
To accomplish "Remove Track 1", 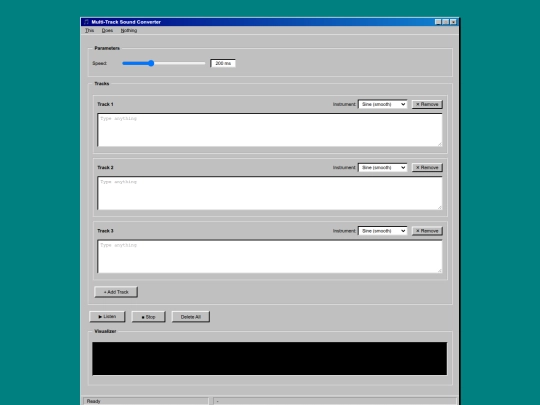I will [427, 104].
